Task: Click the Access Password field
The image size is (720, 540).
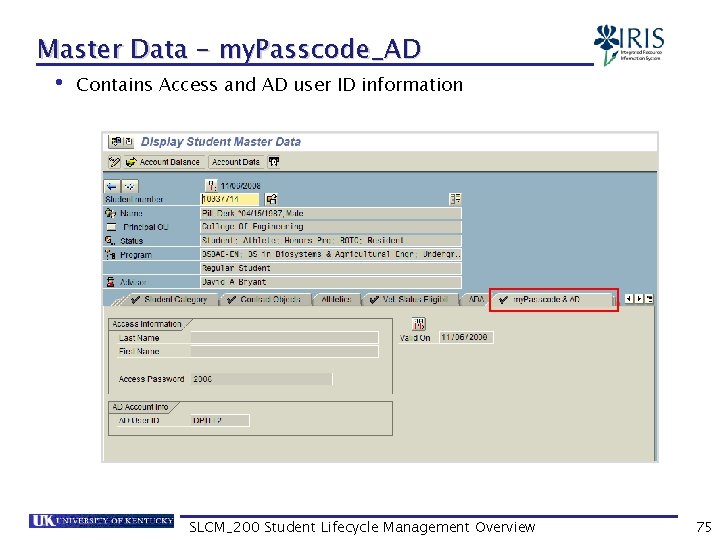Action: click(x=261, y=379)
